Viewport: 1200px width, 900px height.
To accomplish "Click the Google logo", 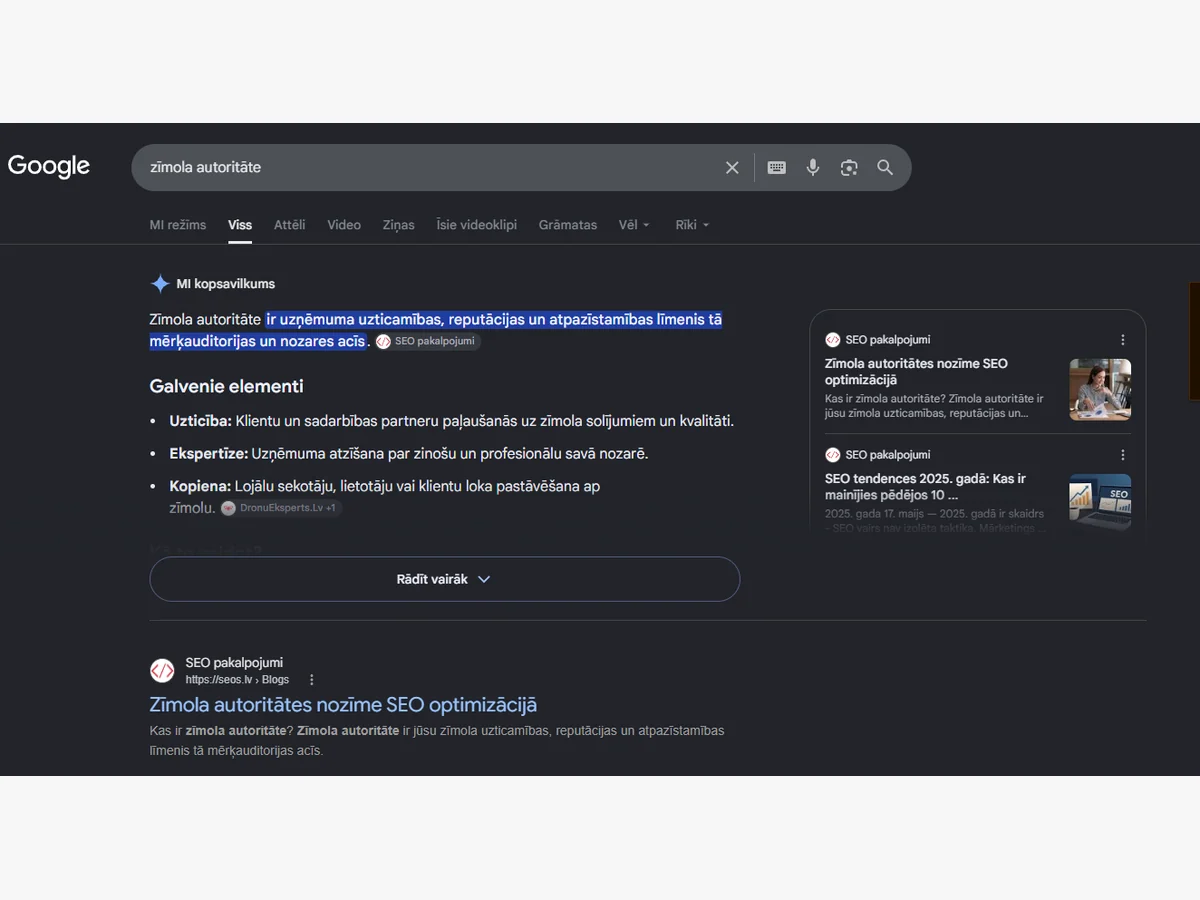I will coord(49,166).
